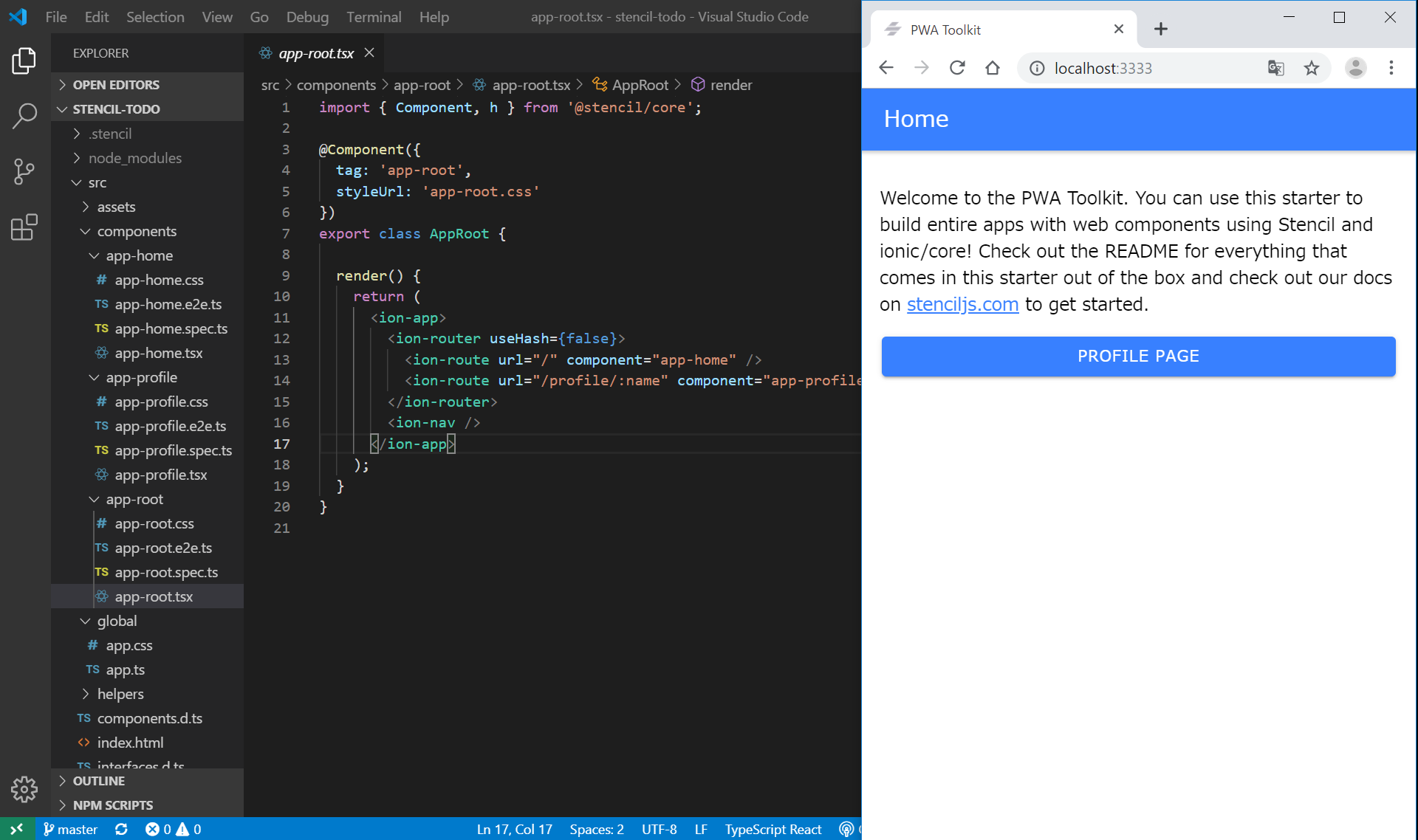The height and width of the screenshot is (840, 1418).
Task: Expand the OUTLINE section
Action: tap(148, 780)
